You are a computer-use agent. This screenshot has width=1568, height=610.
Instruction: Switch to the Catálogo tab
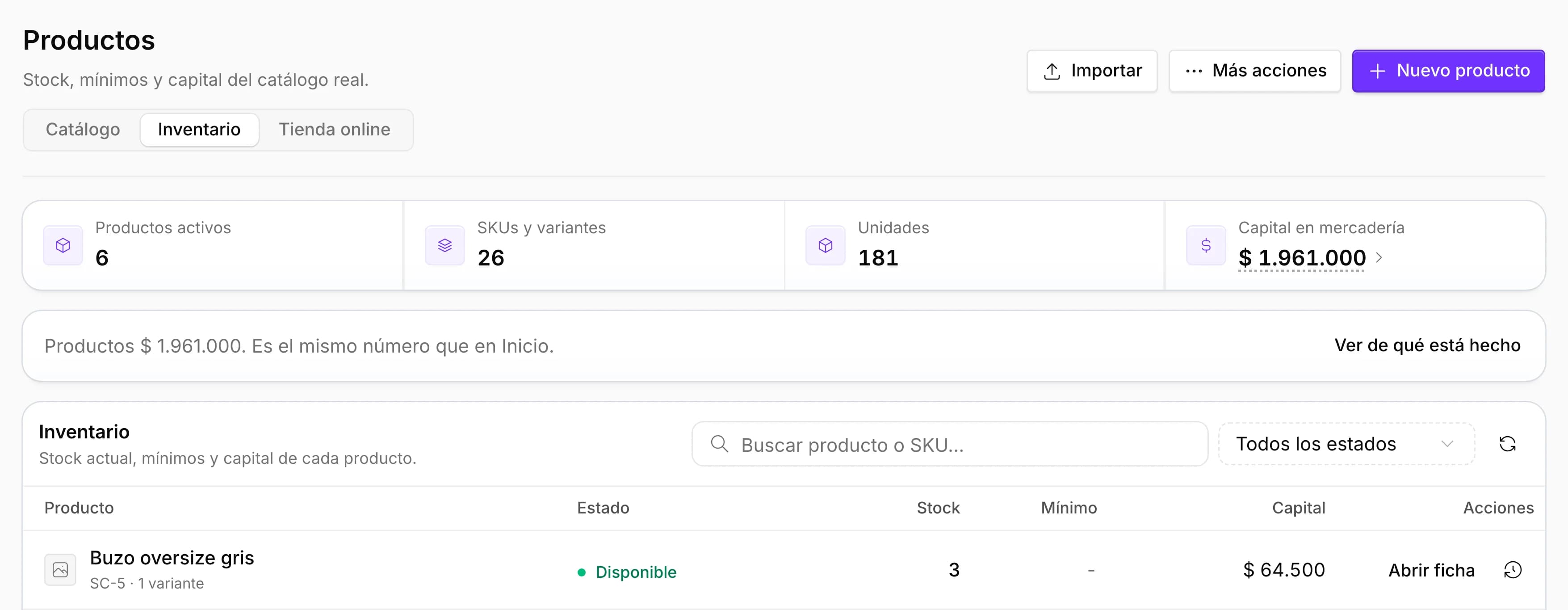pos(83,130)
